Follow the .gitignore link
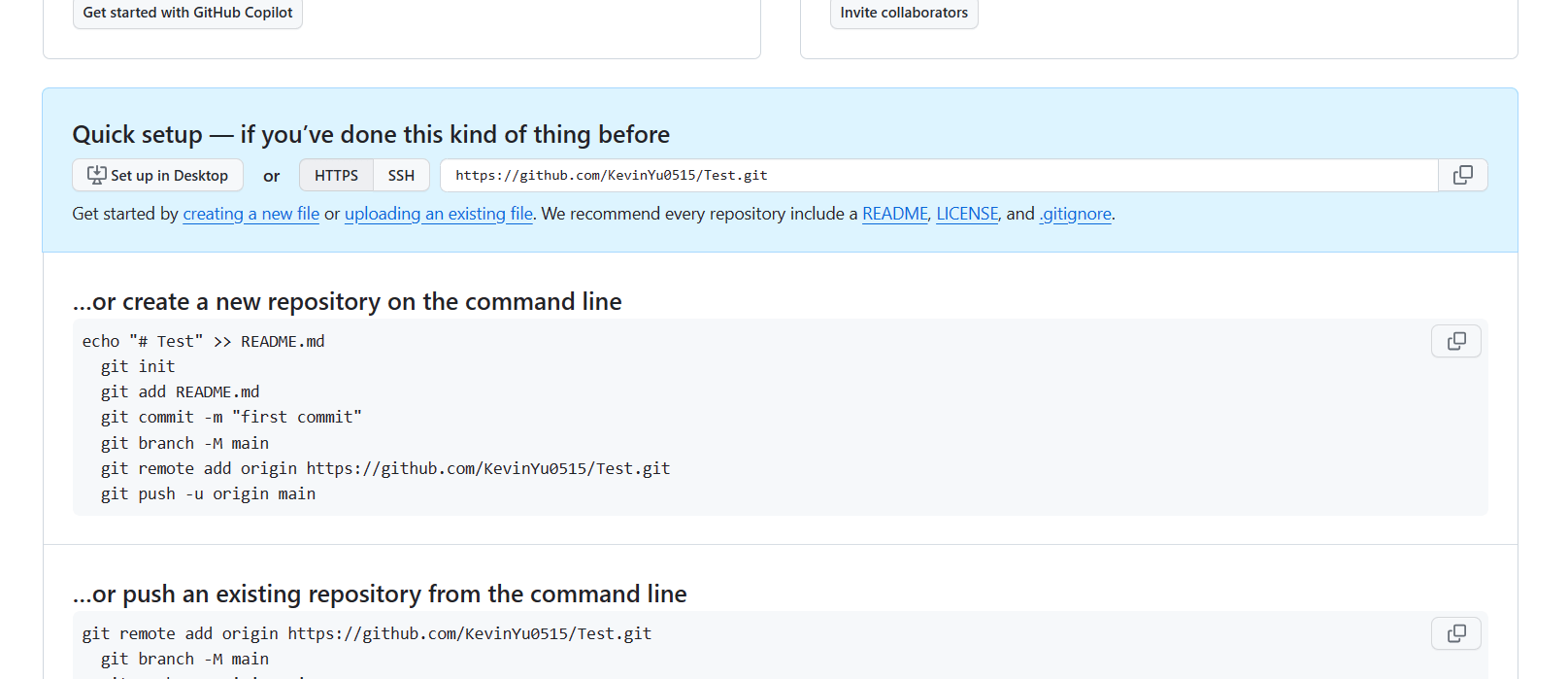Image resolution: width=1568 pixels, height=679 pixels. [x=1076, y=214]
